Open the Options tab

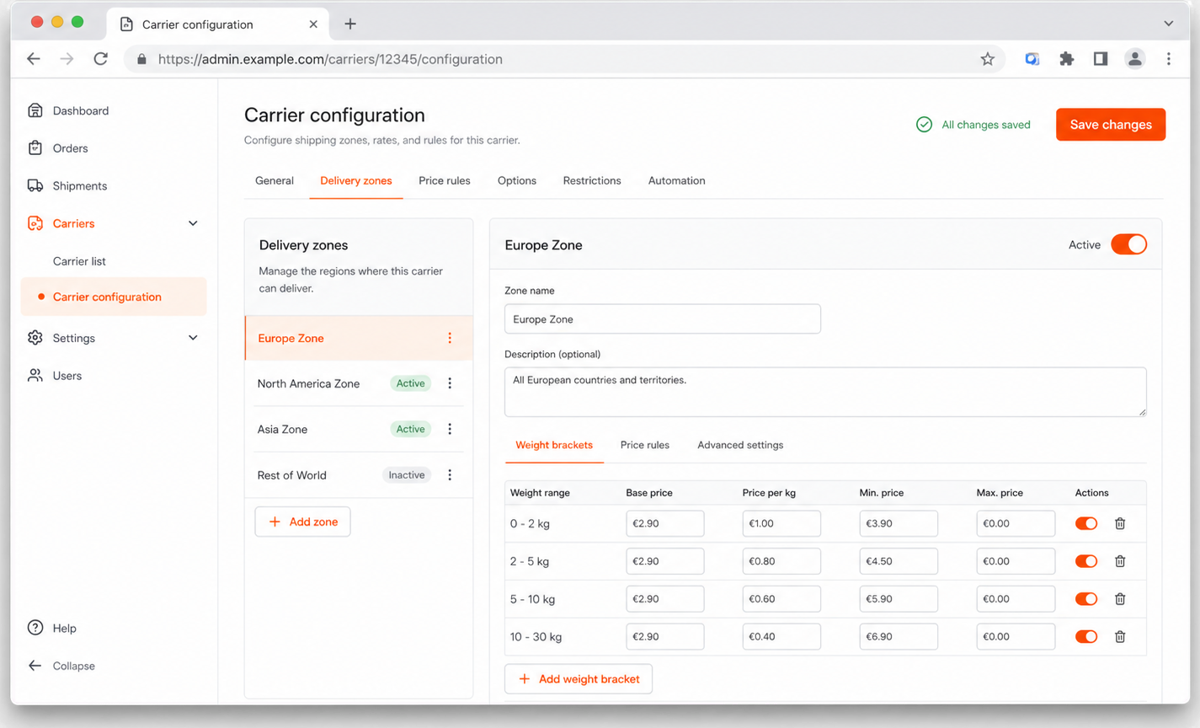(517, 181)
